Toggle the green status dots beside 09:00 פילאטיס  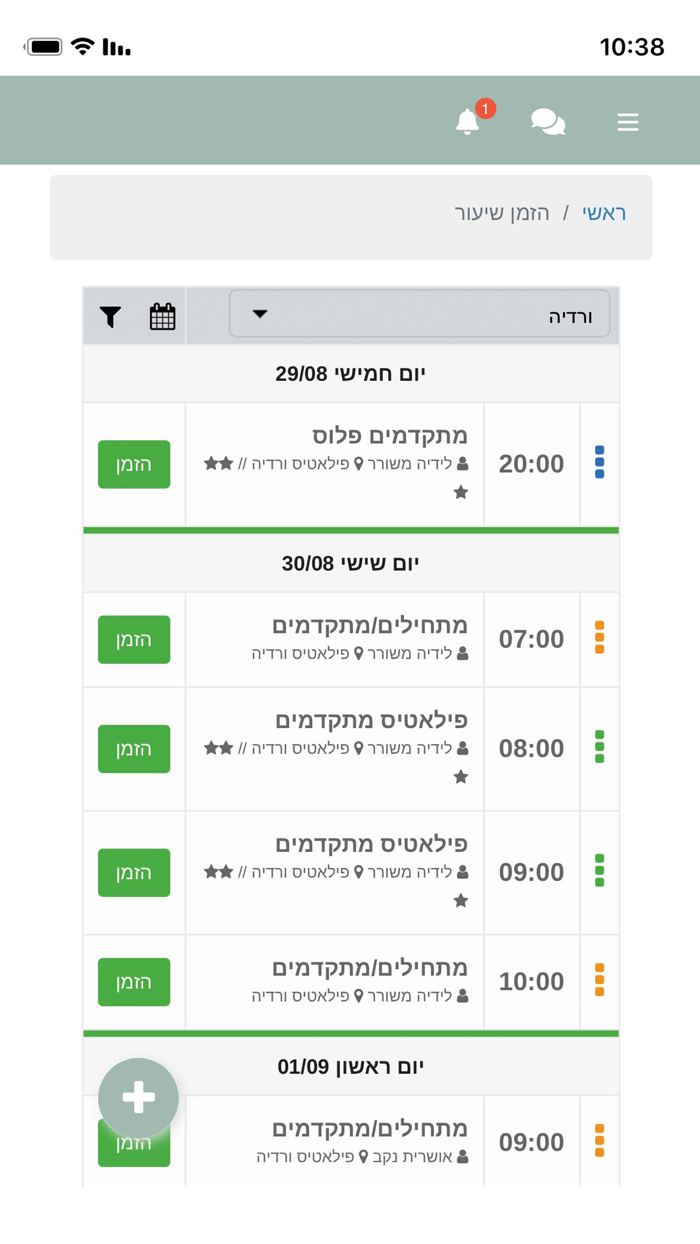(599, 872)
